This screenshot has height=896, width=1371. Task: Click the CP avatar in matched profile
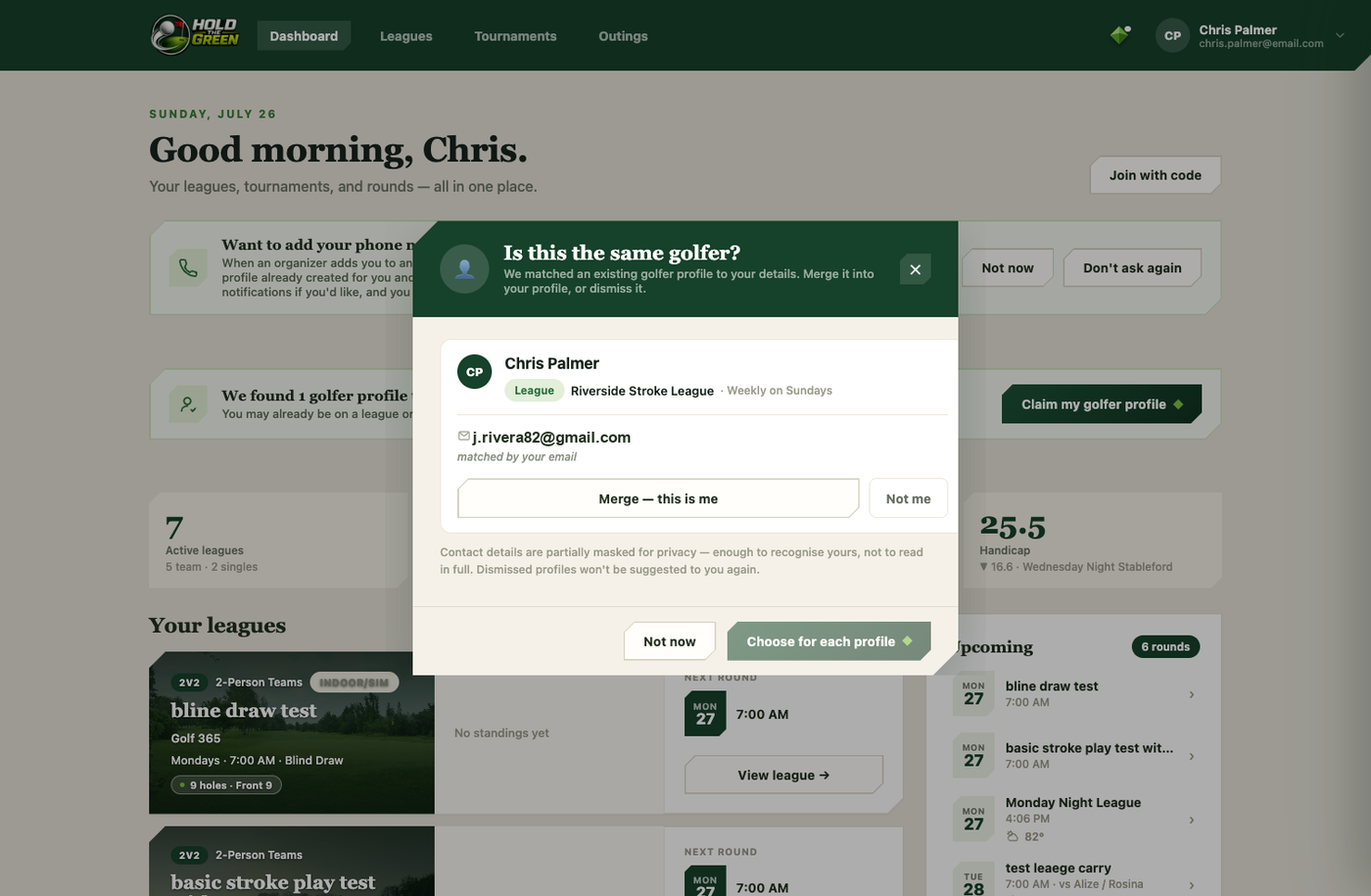(475, 372)
